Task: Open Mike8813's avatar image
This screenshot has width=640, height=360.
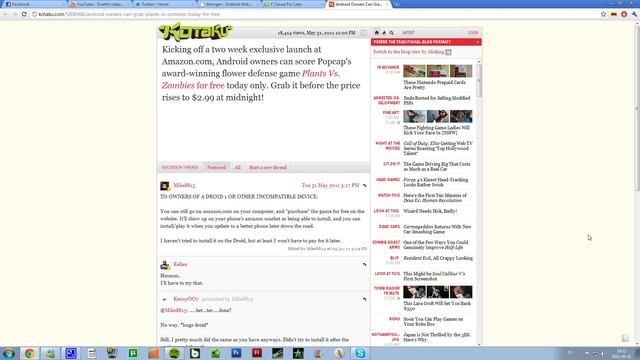Action: [x=164, y=186]
